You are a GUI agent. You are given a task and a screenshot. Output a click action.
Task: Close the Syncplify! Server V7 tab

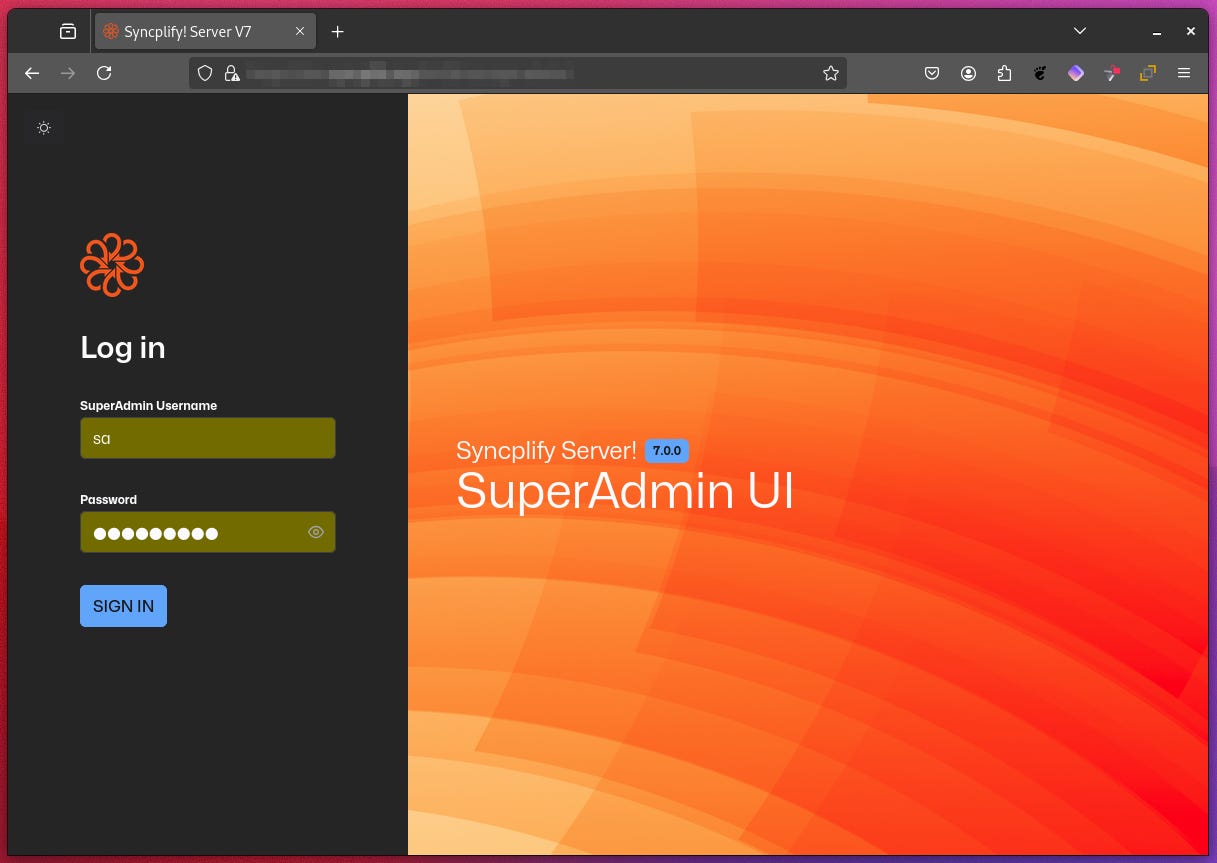pos(300,32)
